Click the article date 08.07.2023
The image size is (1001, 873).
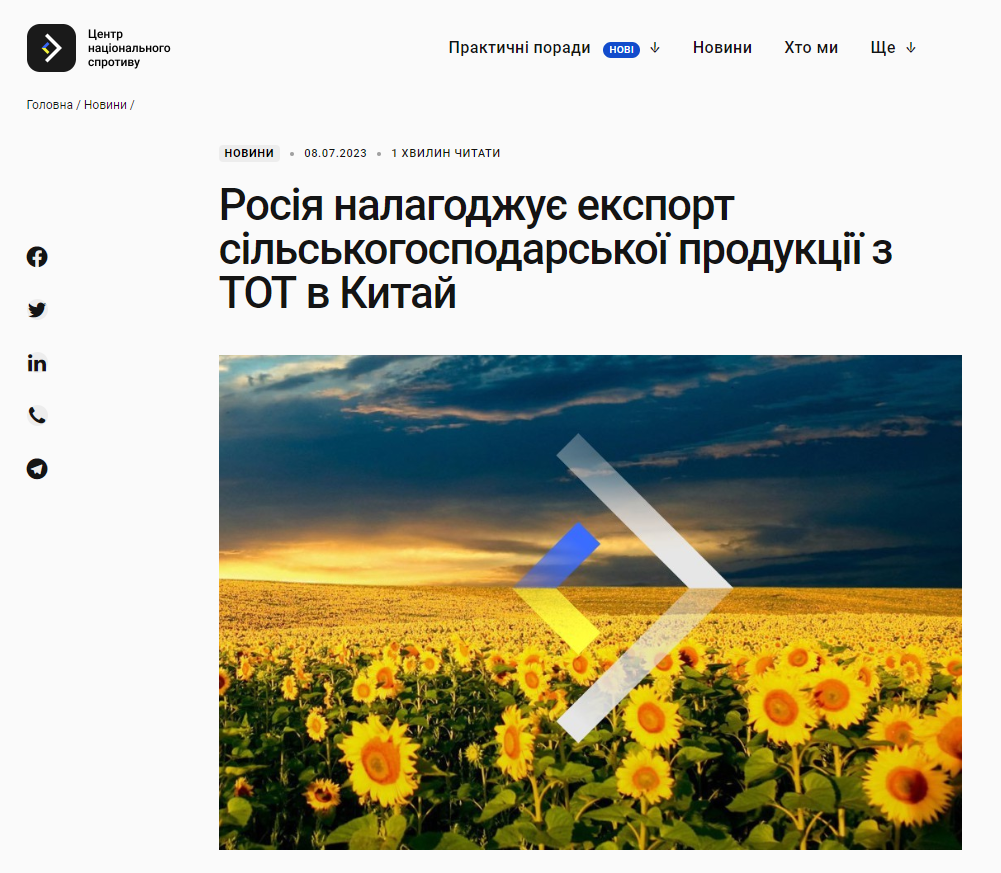pos(335,153)
